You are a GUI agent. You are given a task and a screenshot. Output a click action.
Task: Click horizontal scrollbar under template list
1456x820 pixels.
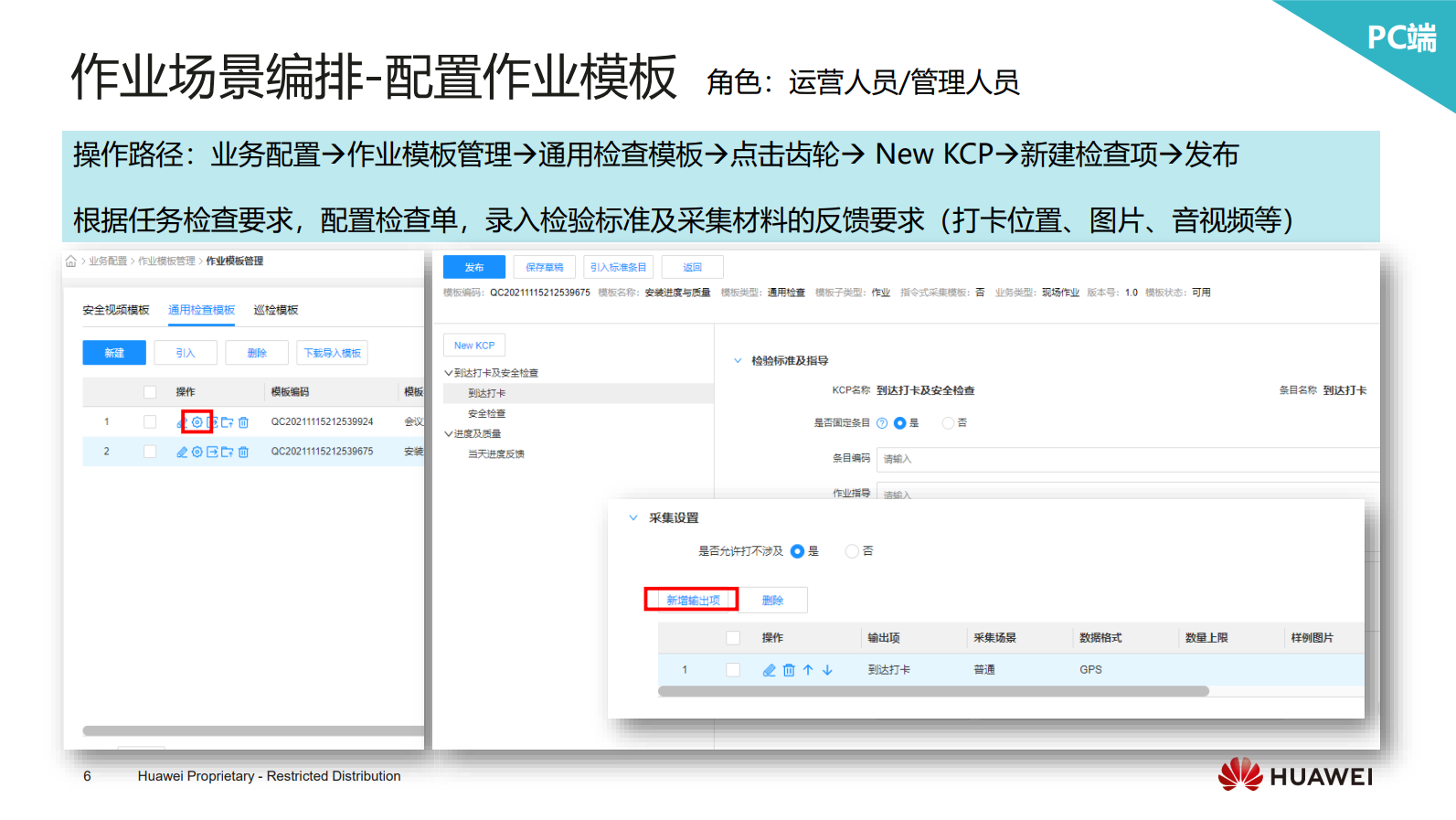pyautogui.click(x=253, y=730)
